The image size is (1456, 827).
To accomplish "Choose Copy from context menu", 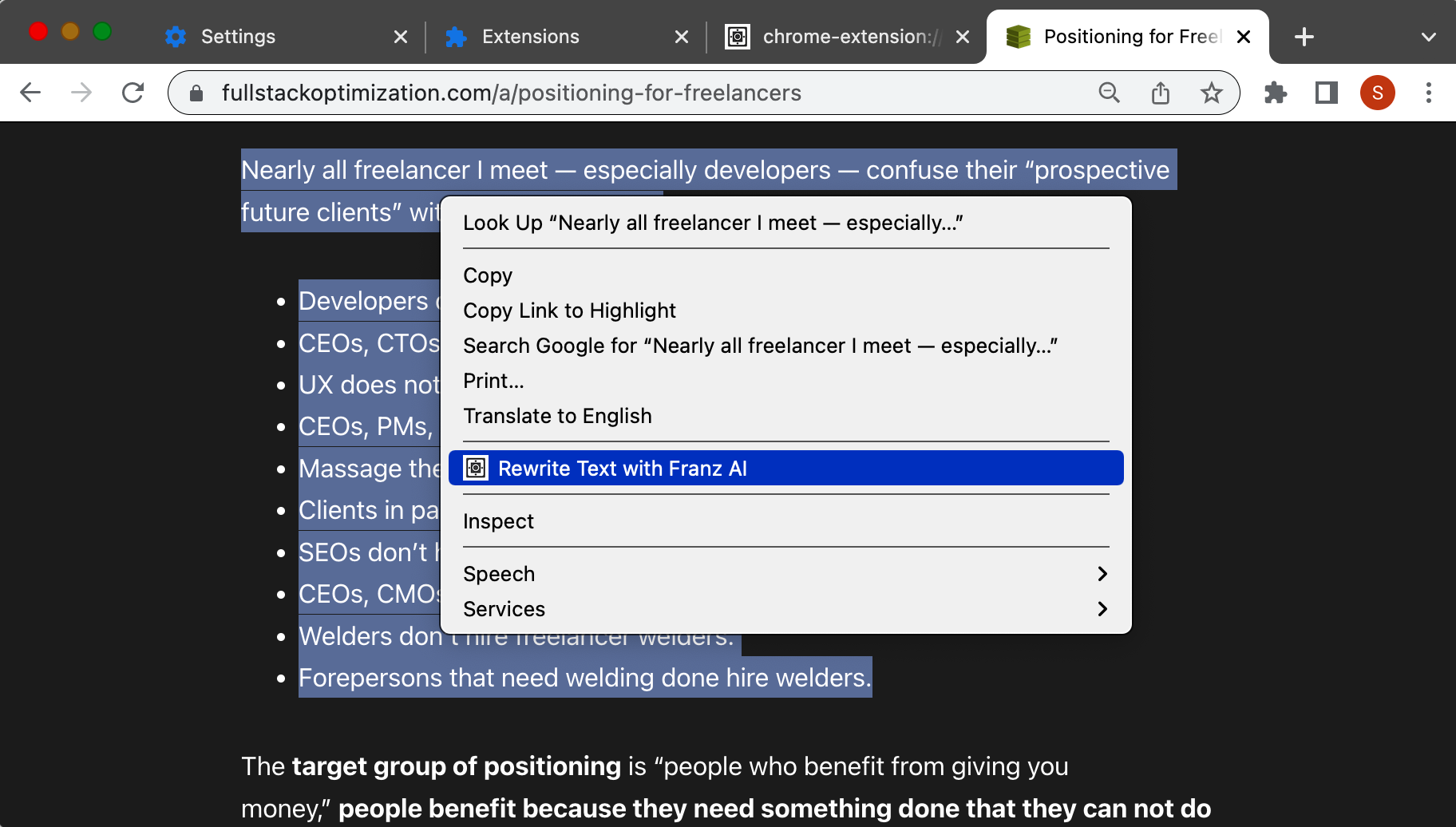I will [786, 275].
